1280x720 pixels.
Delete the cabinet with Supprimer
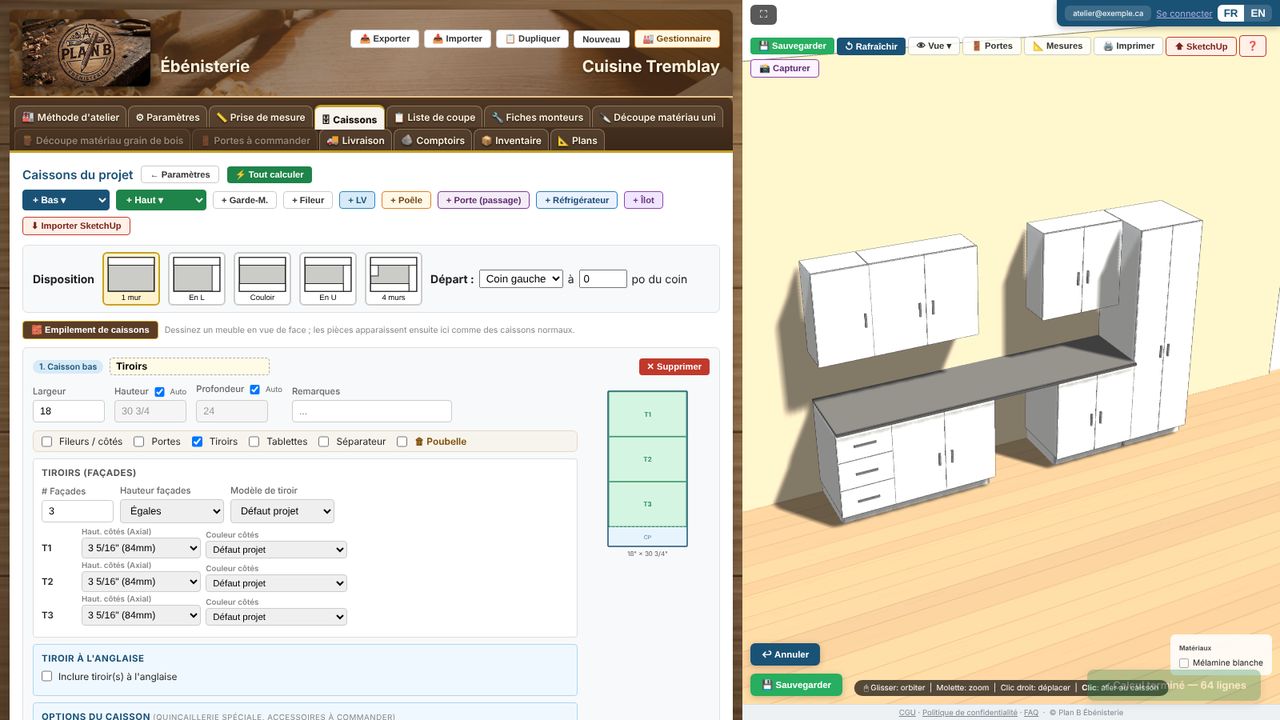point(674,367)
